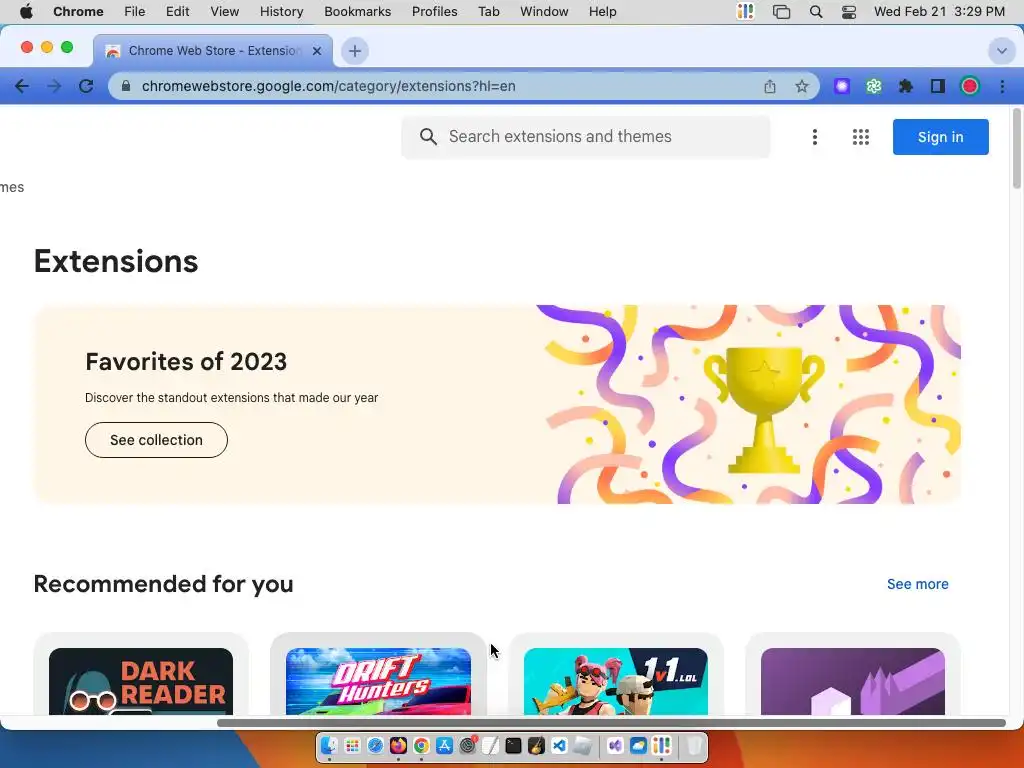Open Trash from the dock

[694, 745]
